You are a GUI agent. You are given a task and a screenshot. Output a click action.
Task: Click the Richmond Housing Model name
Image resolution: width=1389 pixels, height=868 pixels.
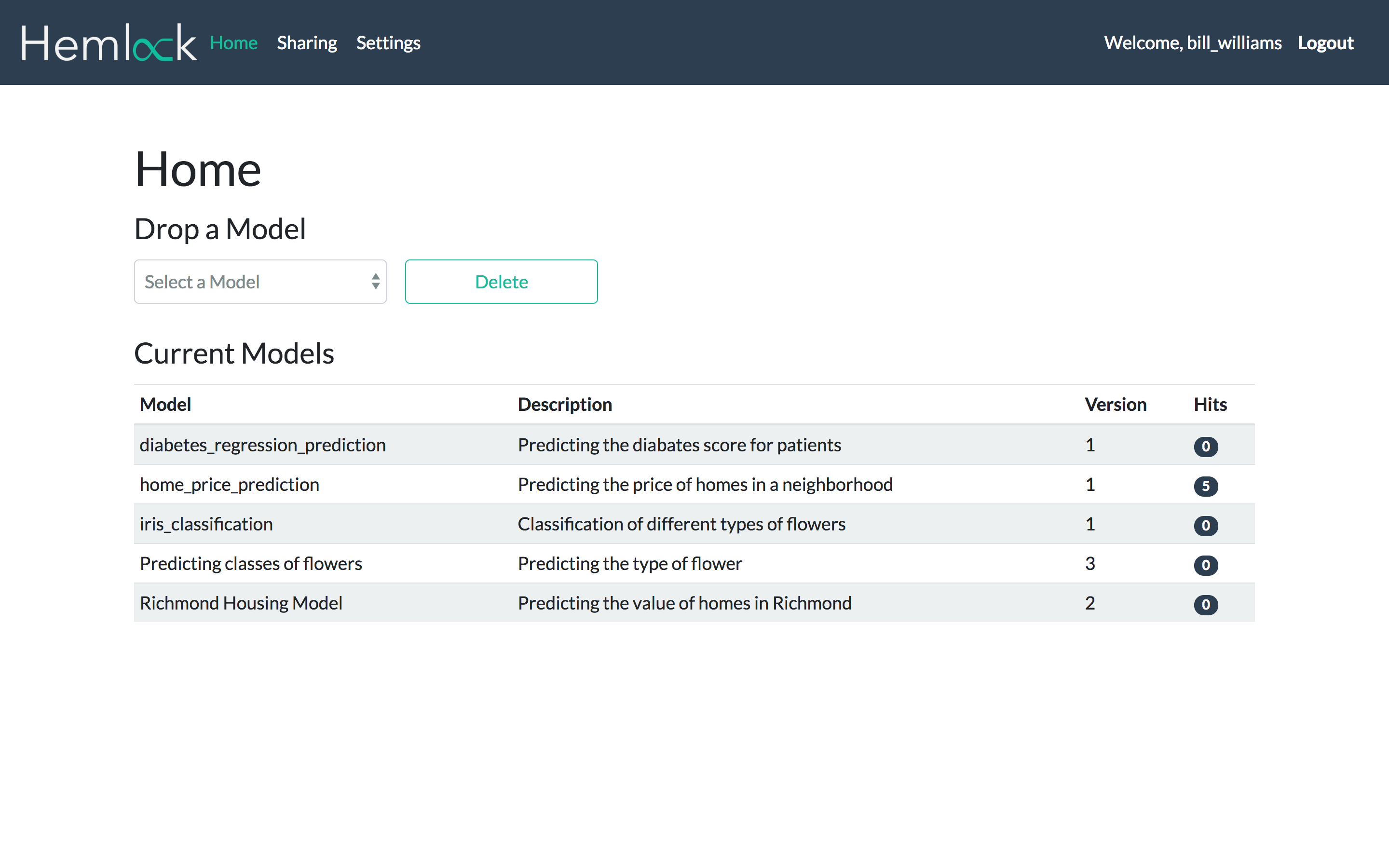[x=241, y=603]
